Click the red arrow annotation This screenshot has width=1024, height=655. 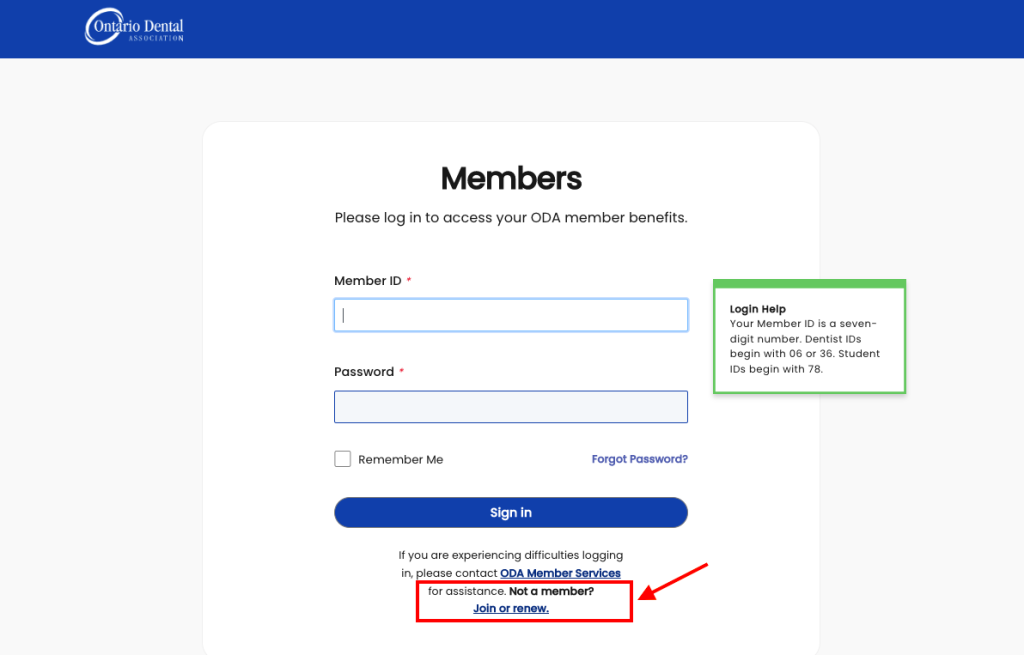tap(673, 582)
